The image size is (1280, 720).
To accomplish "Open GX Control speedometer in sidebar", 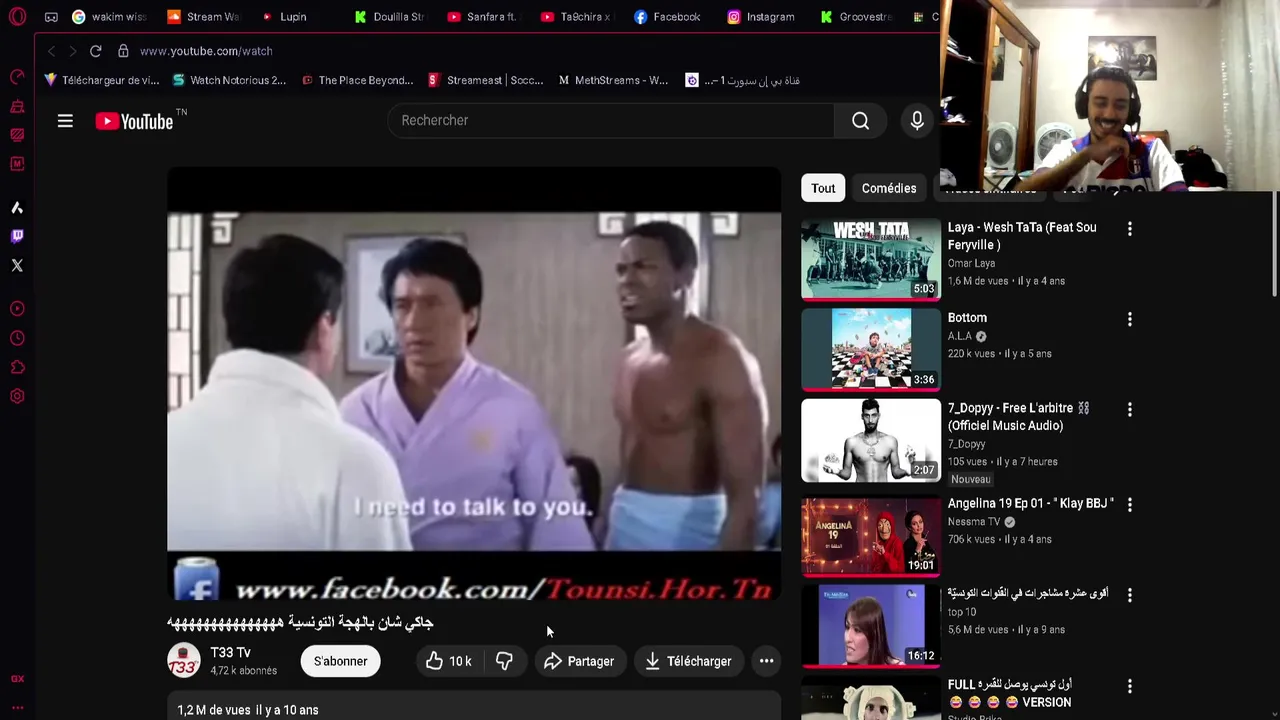I will (x=17, y=77).
